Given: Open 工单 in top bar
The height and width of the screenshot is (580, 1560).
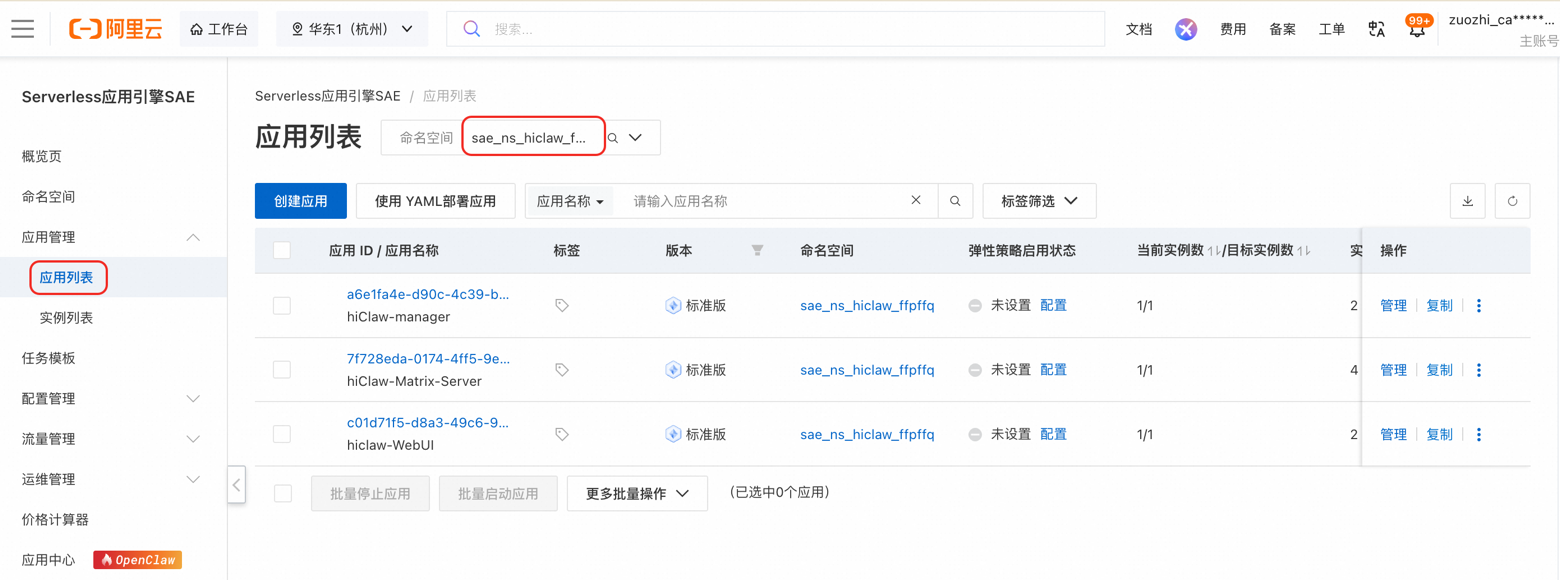Looking at the screenshot, I should point(1332,30).
